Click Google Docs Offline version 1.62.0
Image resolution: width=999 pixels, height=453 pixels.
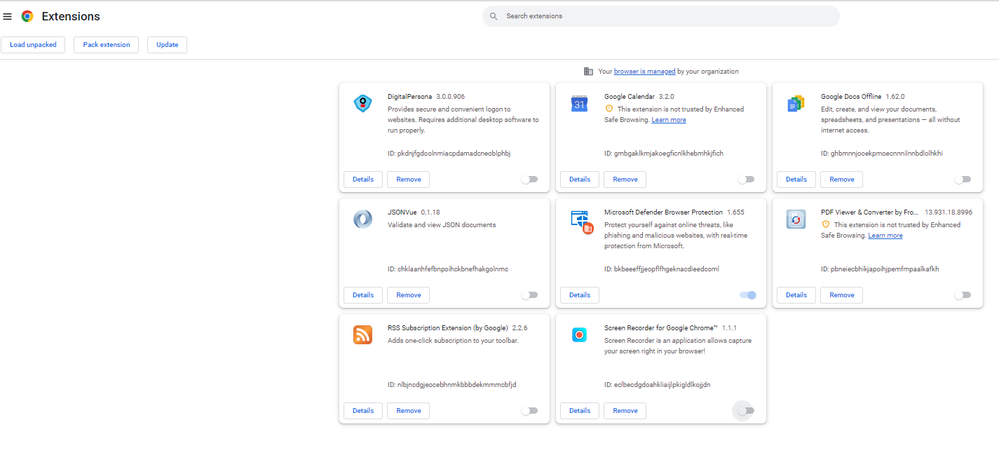[x=895, y=97]
